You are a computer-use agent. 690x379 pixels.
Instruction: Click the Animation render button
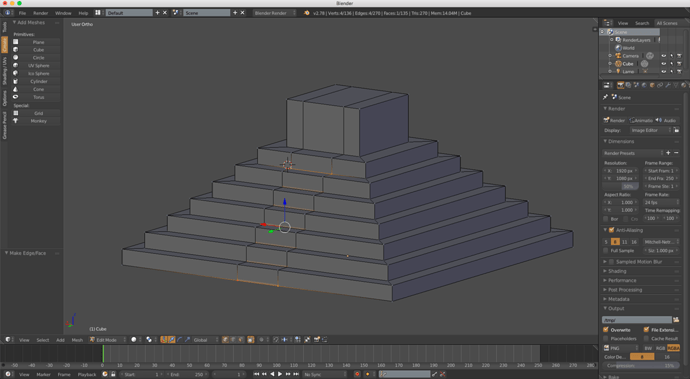(641, 120)
